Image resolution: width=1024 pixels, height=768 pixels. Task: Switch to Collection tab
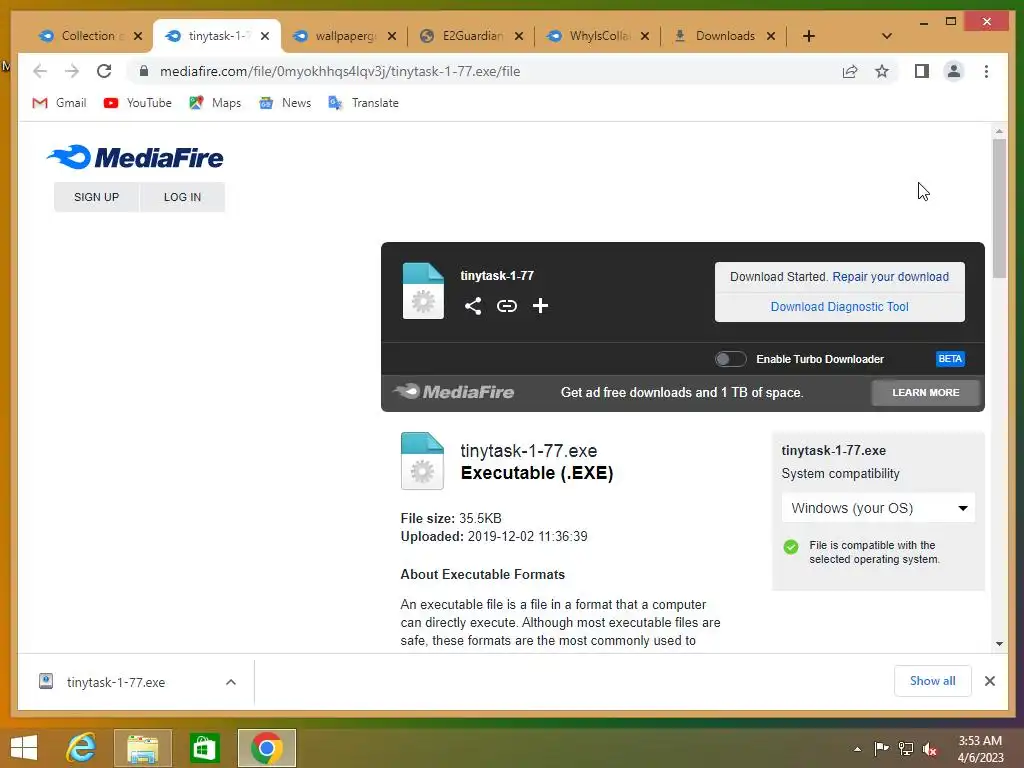[x=88, y=36]
